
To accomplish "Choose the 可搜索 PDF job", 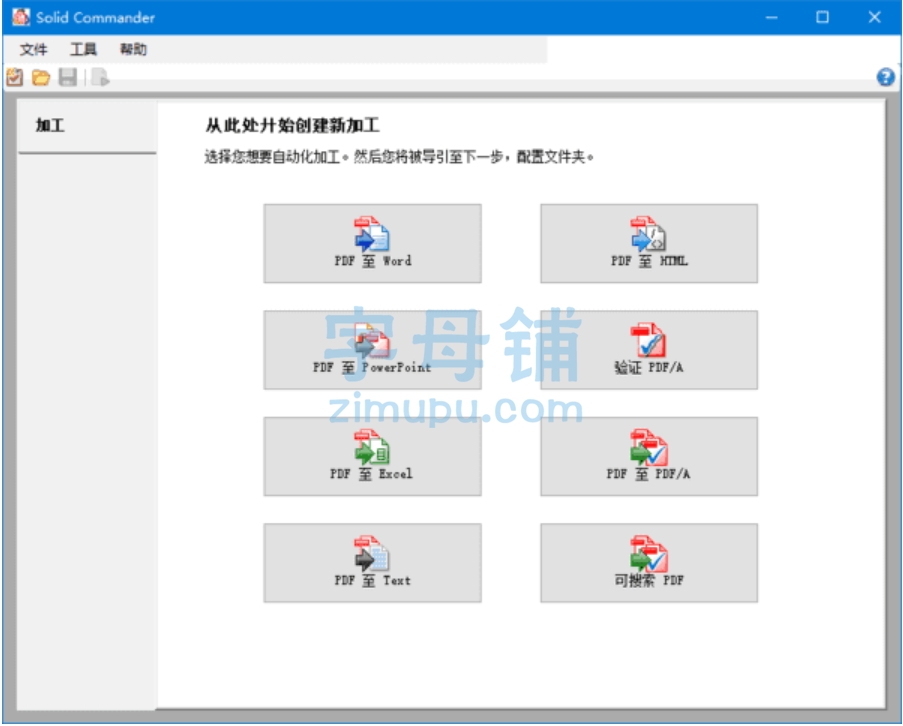I will (x=649, y=563).
